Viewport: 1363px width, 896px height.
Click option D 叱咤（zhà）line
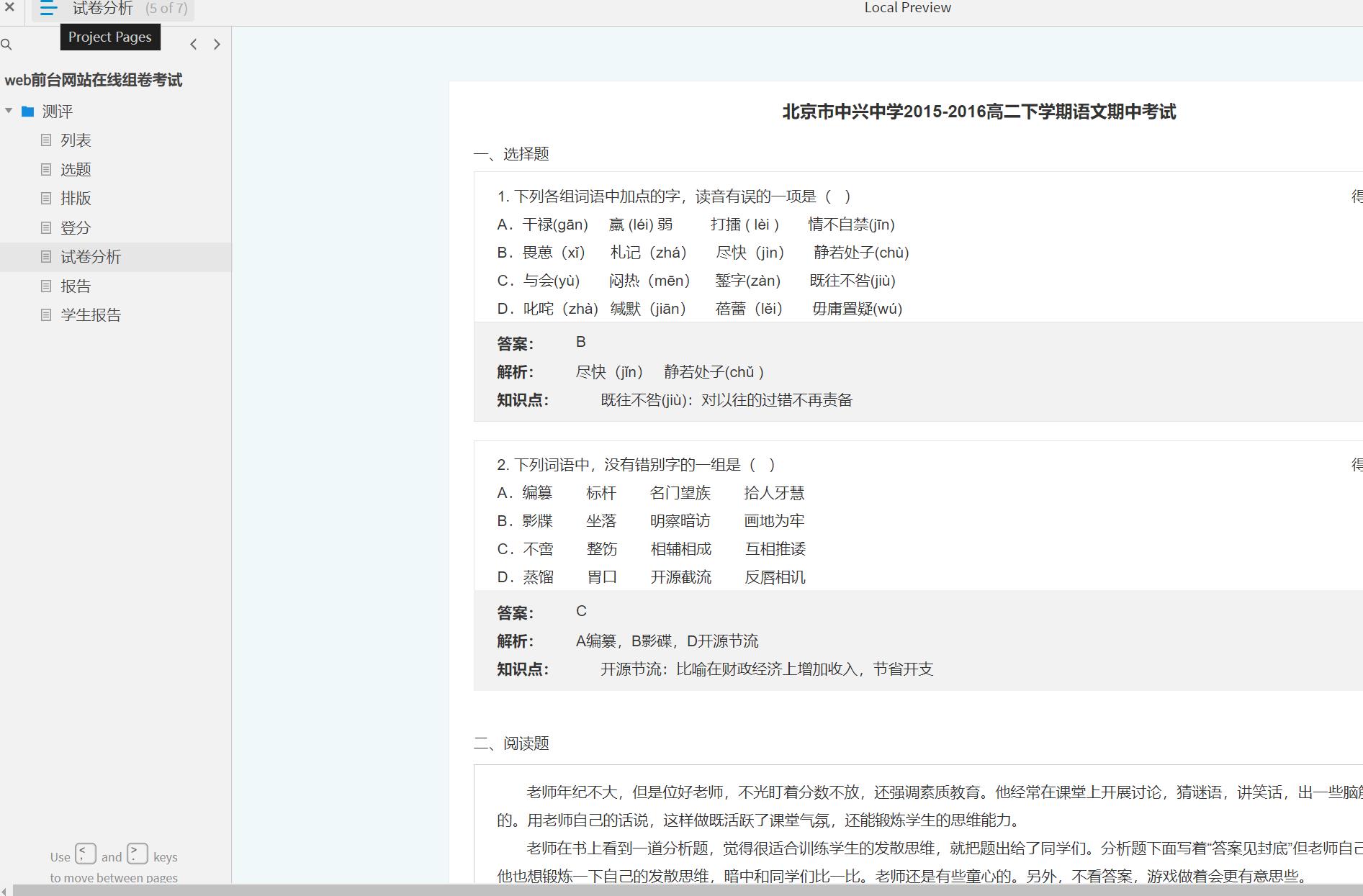(699, 309)
